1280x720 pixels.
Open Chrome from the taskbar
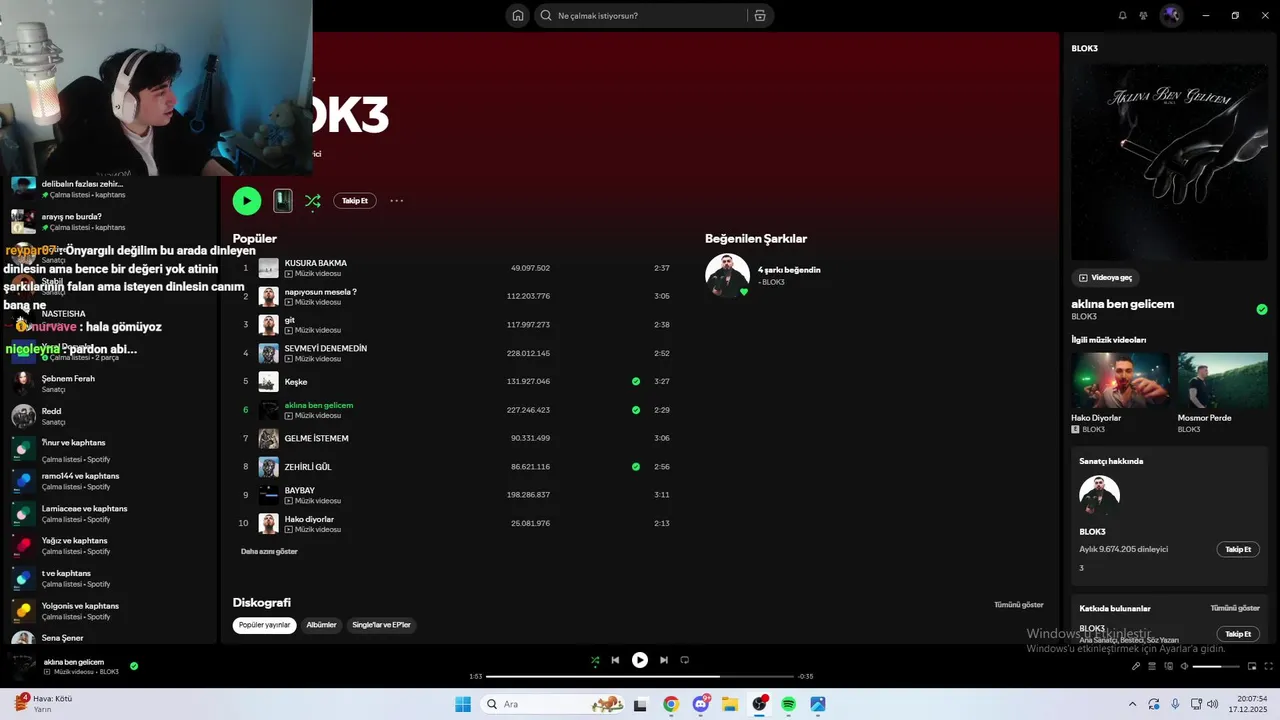[x=671, y=704]
